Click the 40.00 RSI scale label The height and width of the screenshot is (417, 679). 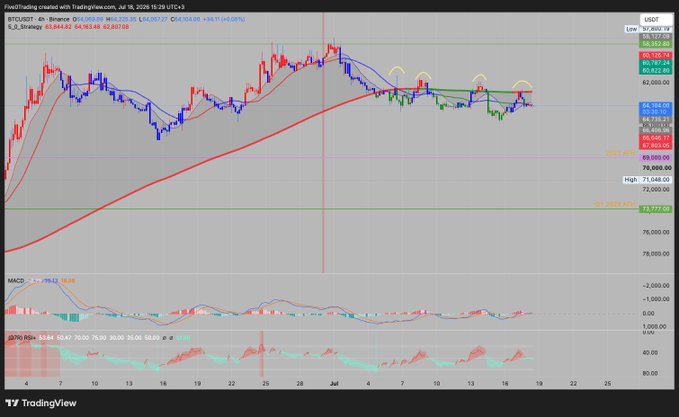point(650,353)
